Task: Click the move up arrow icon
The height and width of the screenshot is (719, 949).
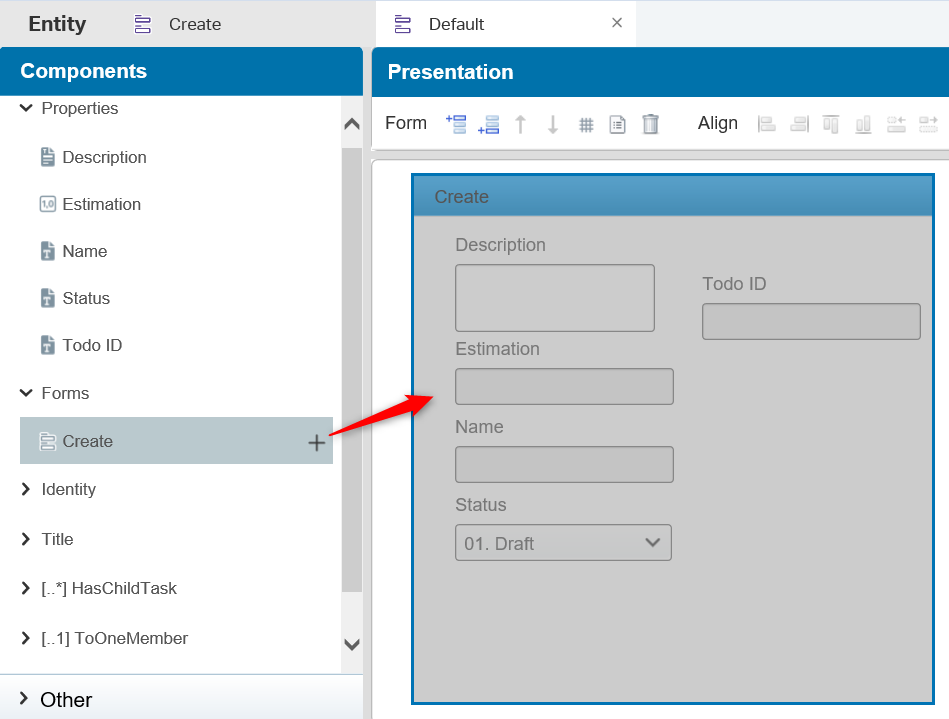Action: pyautogui.click(x=520, y=124)
